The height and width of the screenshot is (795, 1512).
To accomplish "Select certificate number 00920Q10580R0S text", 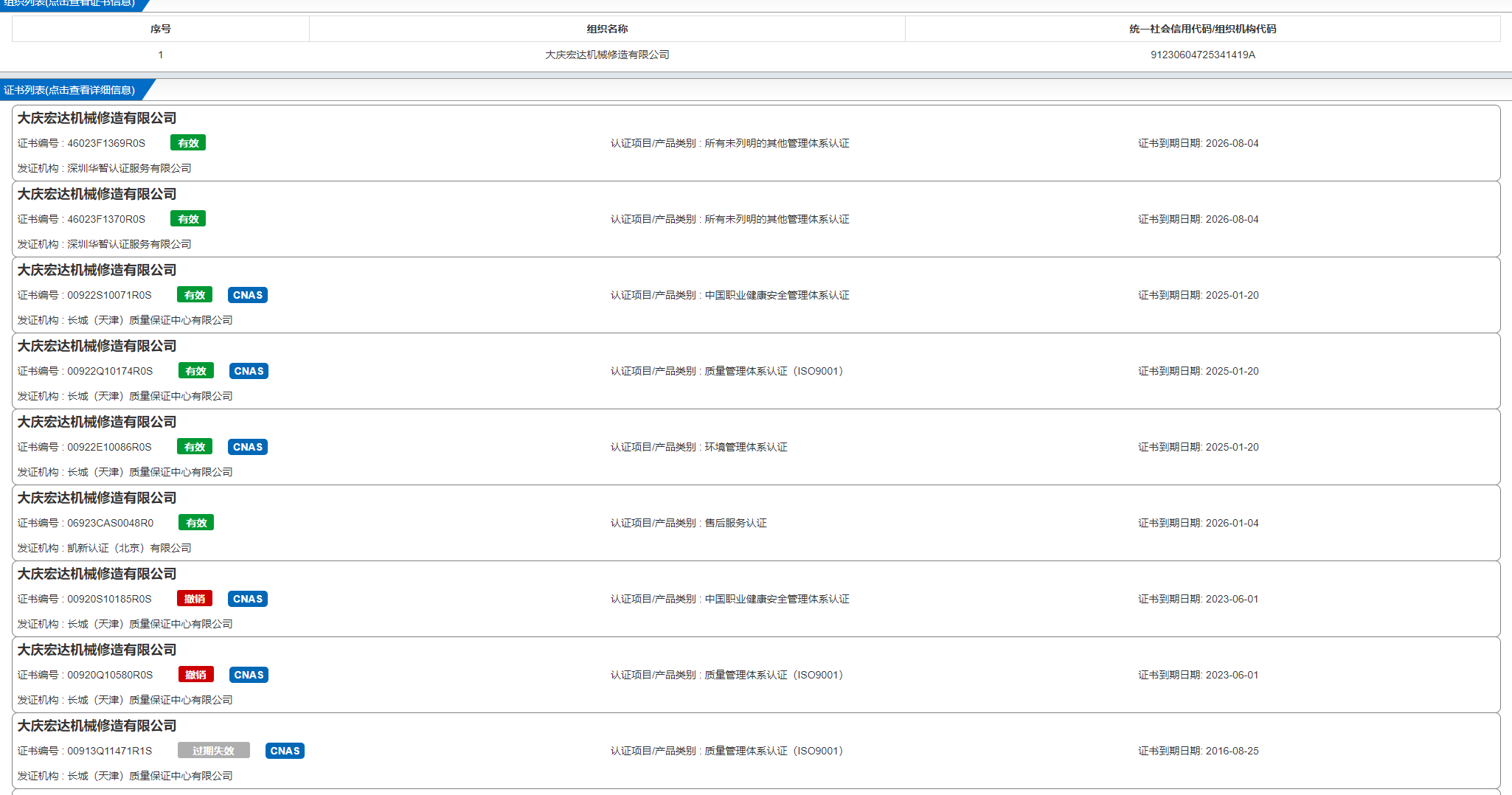I will point(110,675).
